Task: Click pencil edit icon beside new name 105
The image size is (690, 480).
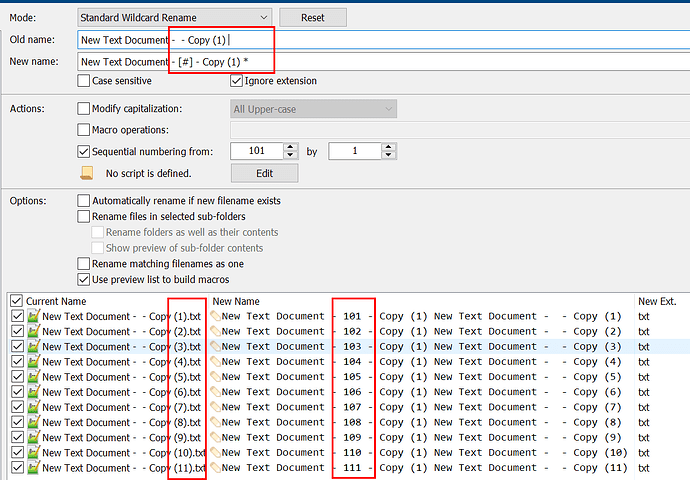Action: (216, 377)
